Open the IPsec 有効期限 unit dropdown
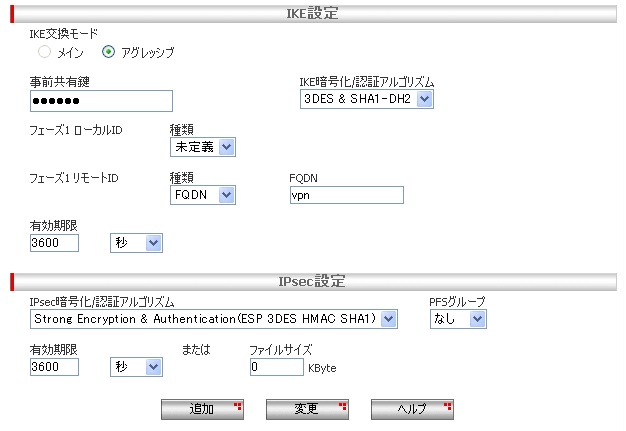Screen dimensions: 626x431 [135, 367]
